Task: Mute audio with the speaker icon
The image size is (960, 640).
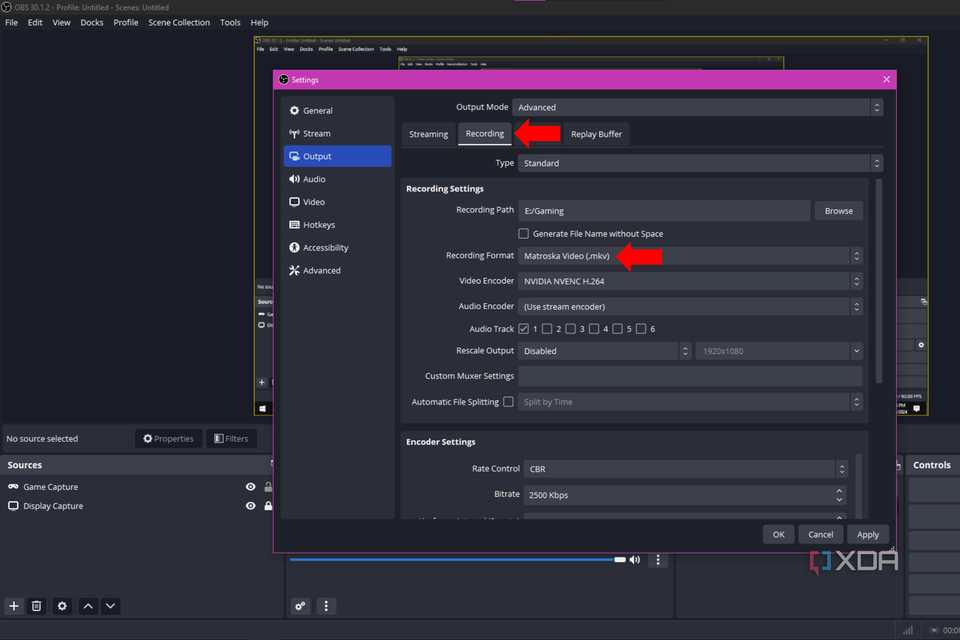Action: point(635,559)
